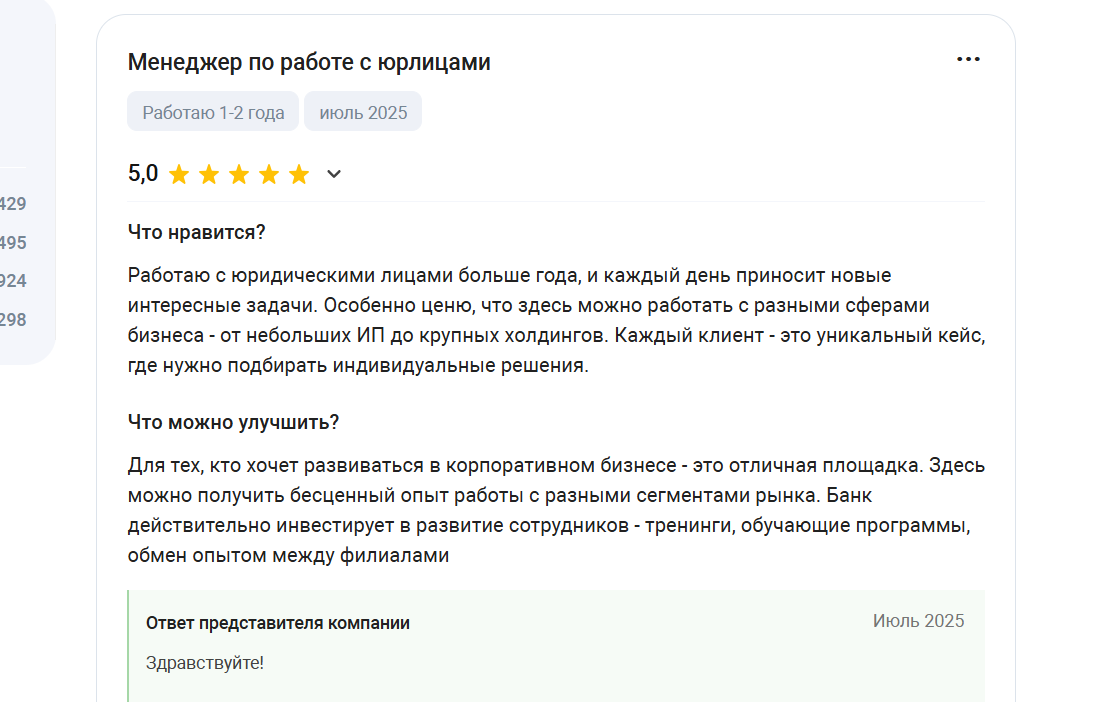Click the third rating star
Viewport: 1100px width, 702px height.
(239, 174)
